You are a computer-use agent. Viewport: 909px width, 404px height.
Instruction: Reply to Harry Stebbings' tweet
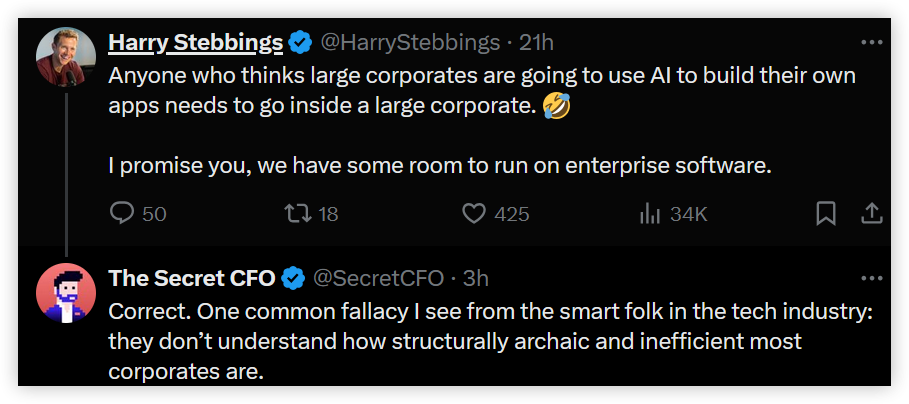coord(123,213)
